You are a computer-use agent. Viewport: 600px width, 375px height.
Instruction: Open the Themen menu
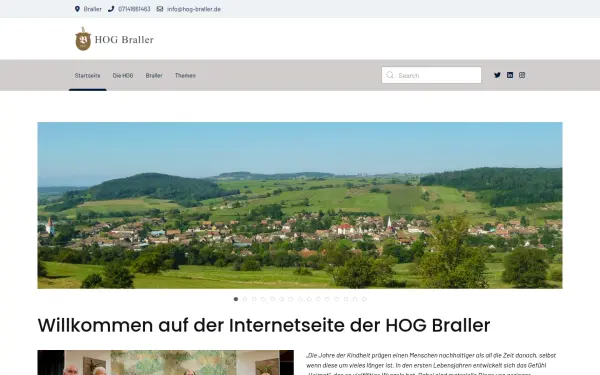pos(185,75)
